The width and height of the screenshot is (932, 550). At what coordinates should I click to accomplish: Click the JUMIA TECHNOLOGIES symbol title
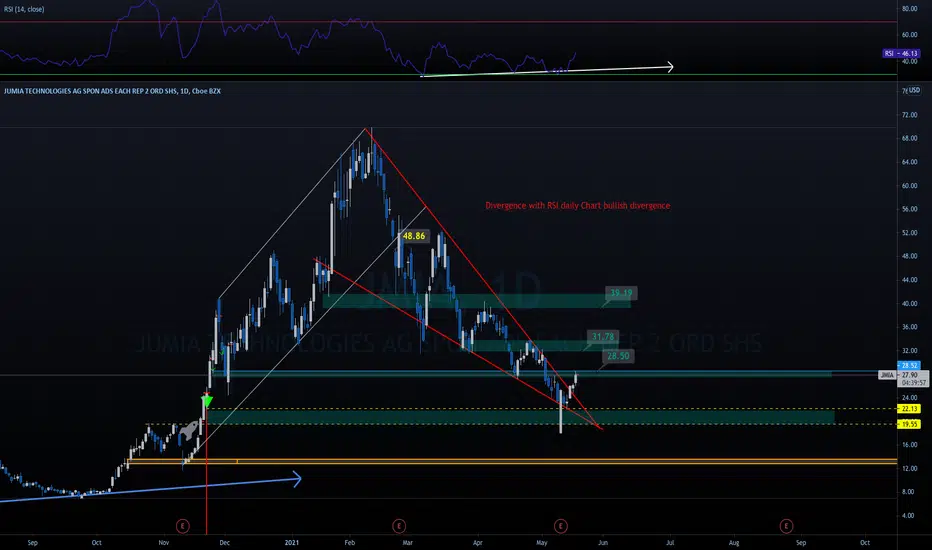pos(112,91)
